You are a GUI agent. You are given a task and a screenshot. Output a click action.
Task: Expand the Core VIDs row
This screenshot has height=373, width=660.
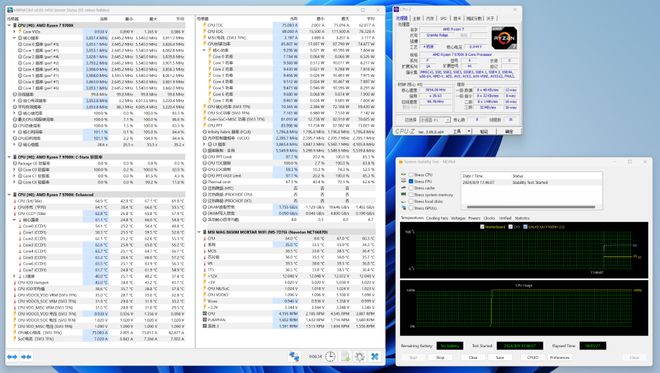pos(14,32)
